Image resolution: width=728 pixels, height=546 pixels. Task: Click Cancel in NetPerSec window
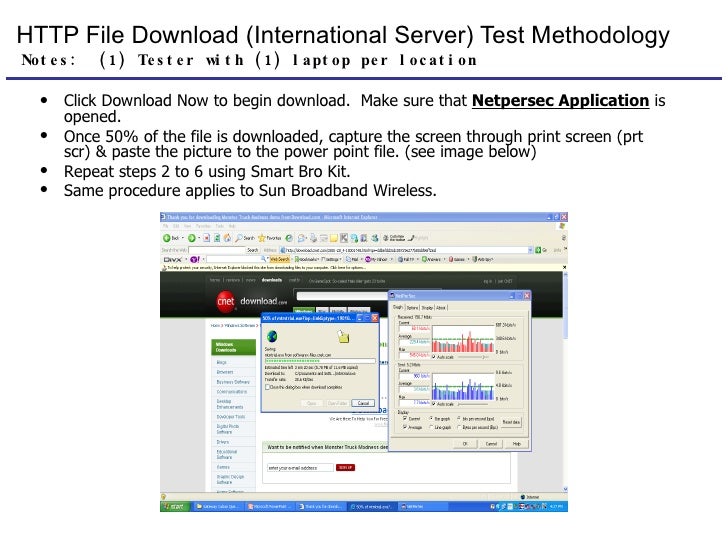coord(491,444)
